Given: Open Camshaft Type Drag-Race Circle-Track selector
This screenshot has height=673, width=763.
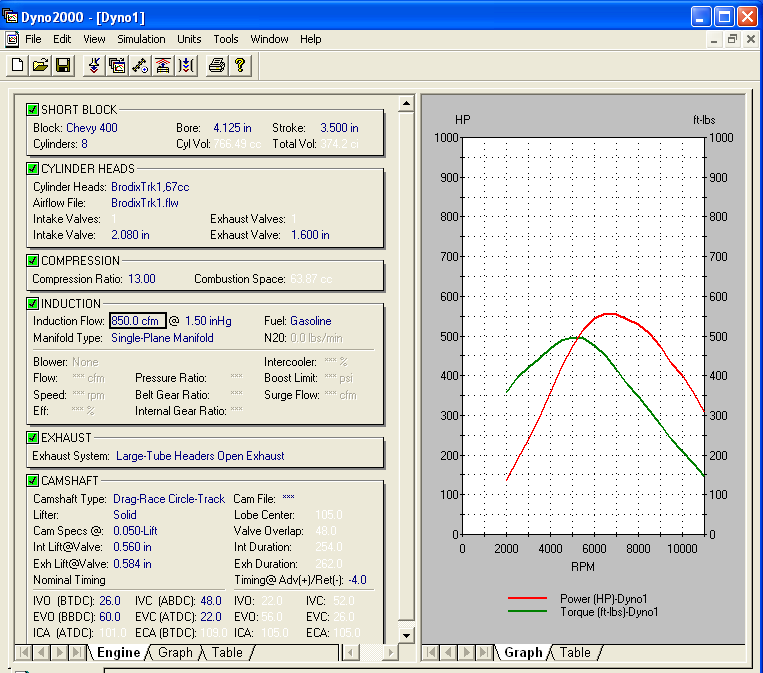Looking at the screenshot, I should [169, 499].
